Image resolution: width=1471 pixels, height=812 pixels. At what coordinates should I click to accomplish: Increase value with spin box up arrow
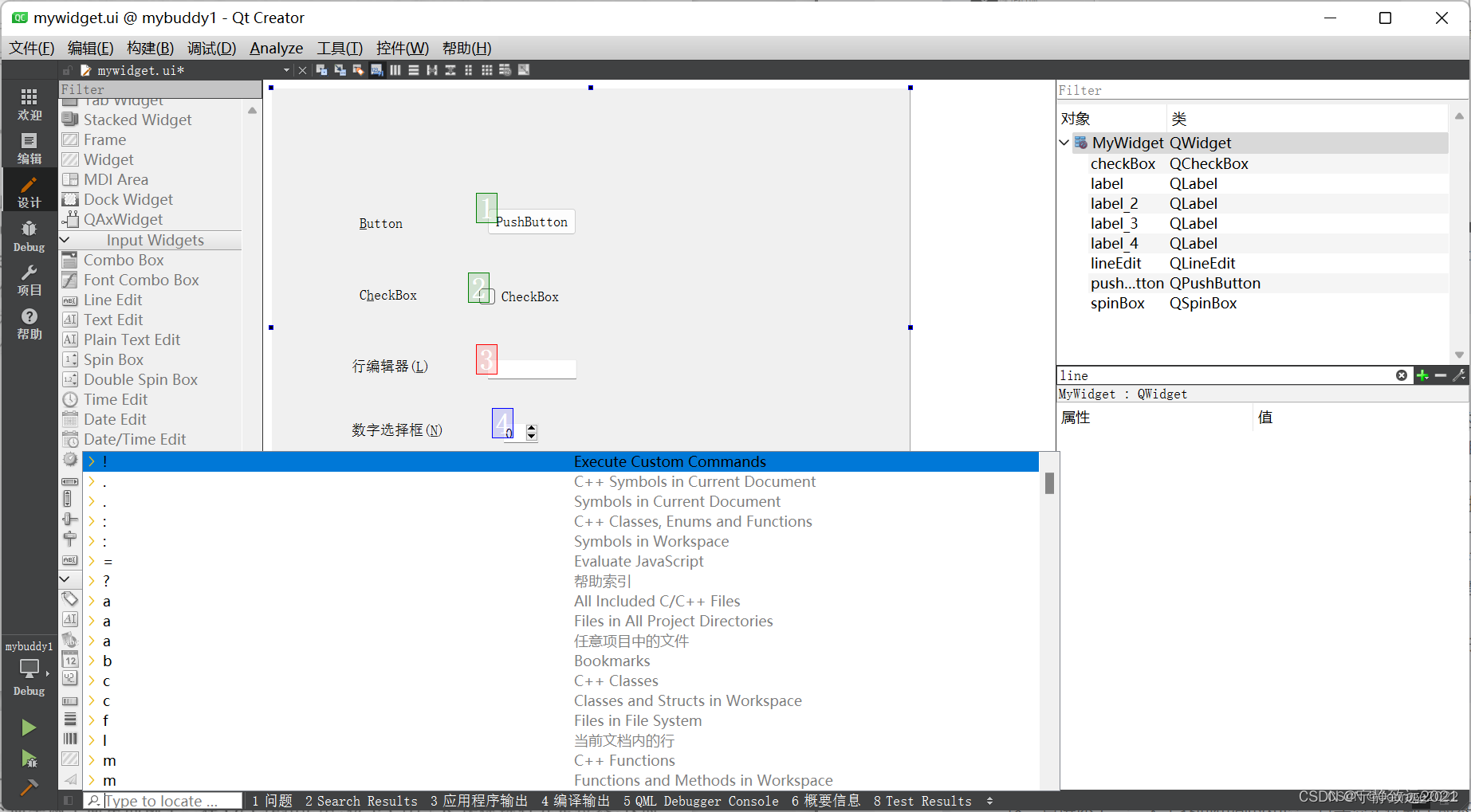[532, 428]
